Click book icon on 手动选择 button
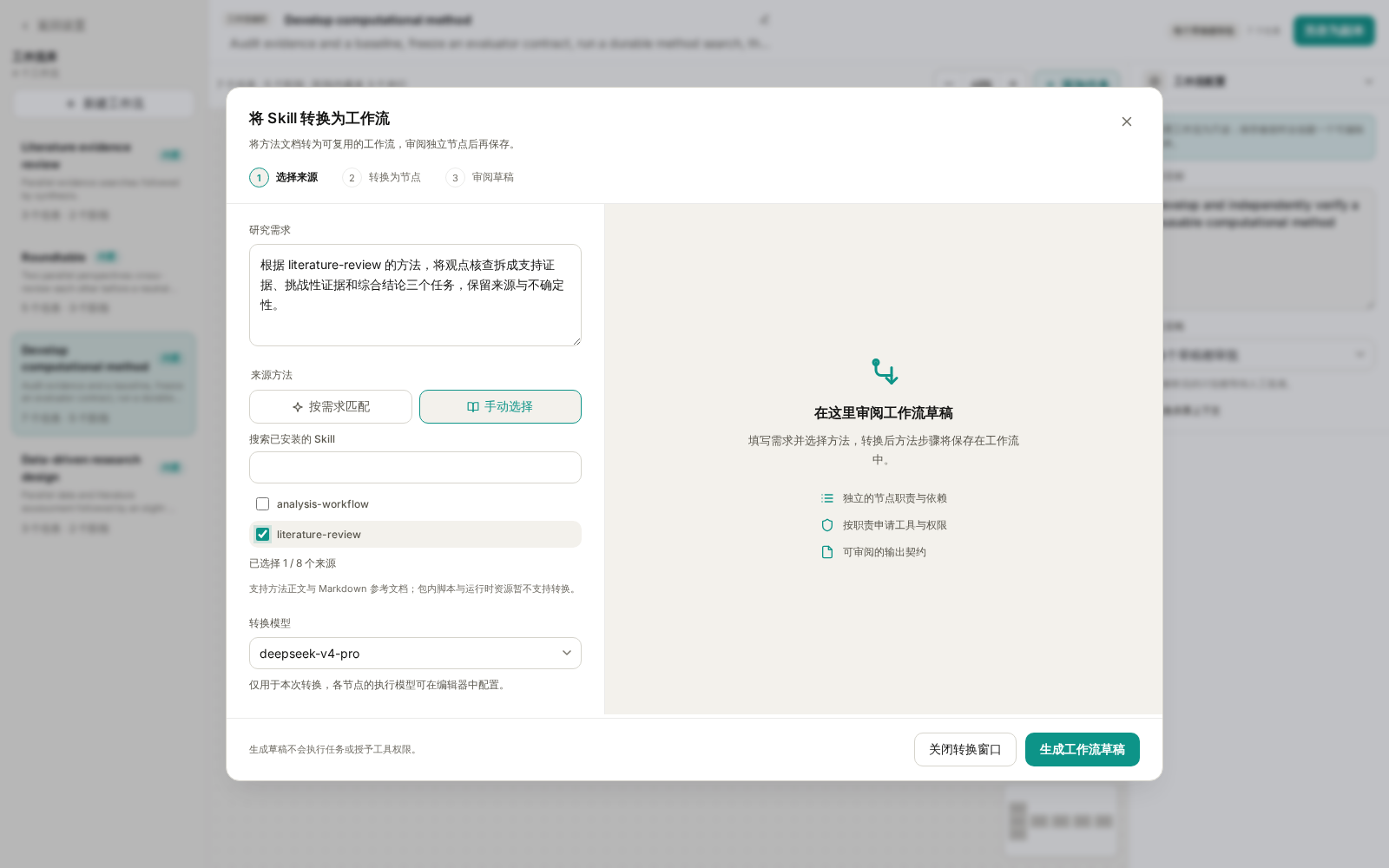Image resolution: width=1389 pixels, height=868 pixels. pyautogui.click(x=473, y=407)
